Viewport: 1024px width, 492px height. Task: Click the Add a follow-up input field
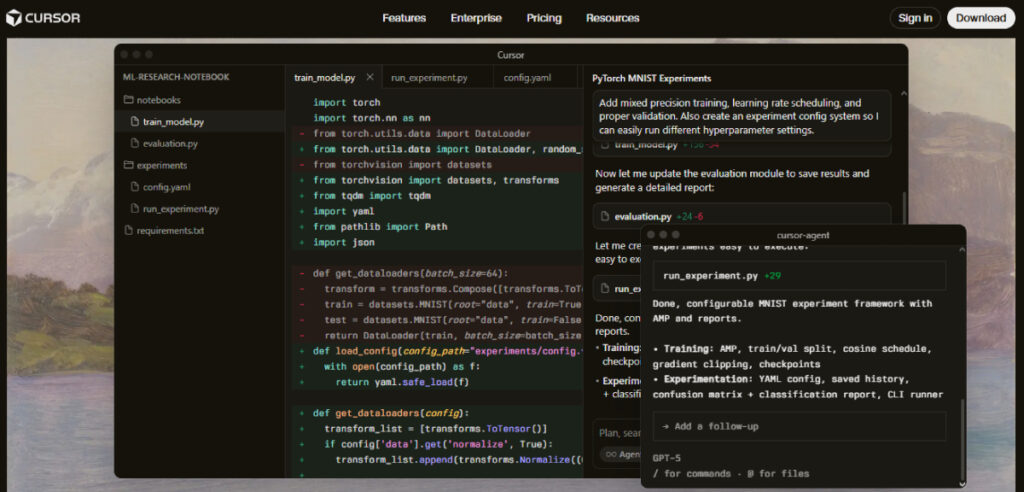[798, 426]
